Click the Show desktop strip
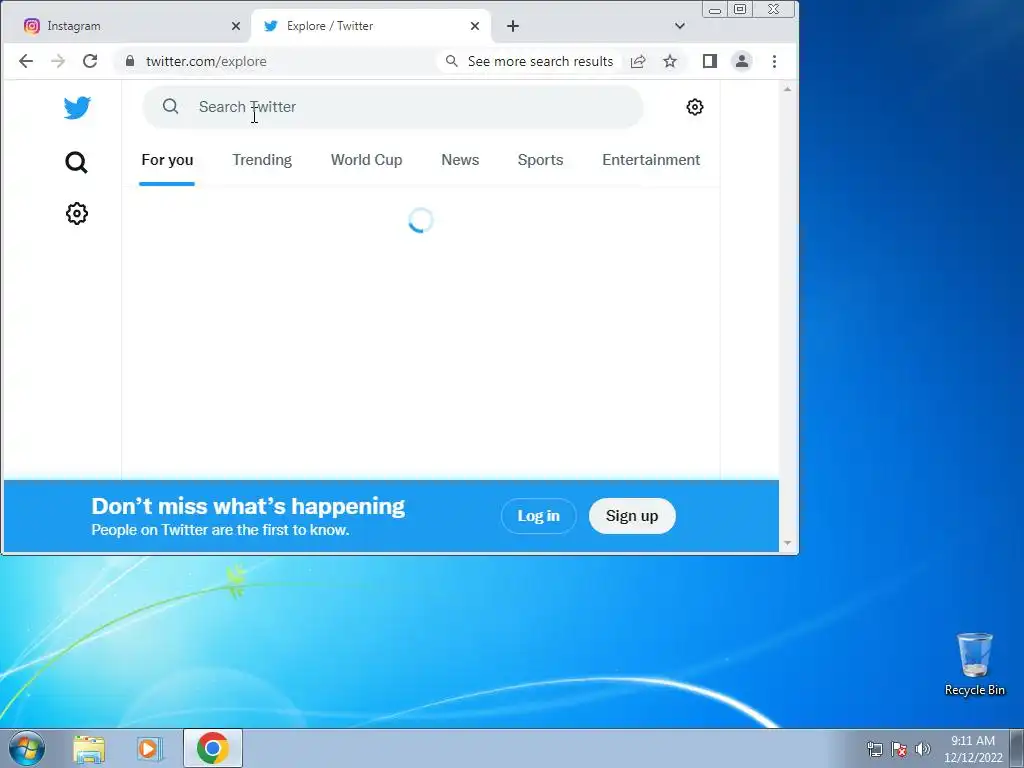 tap(1017, 748)
